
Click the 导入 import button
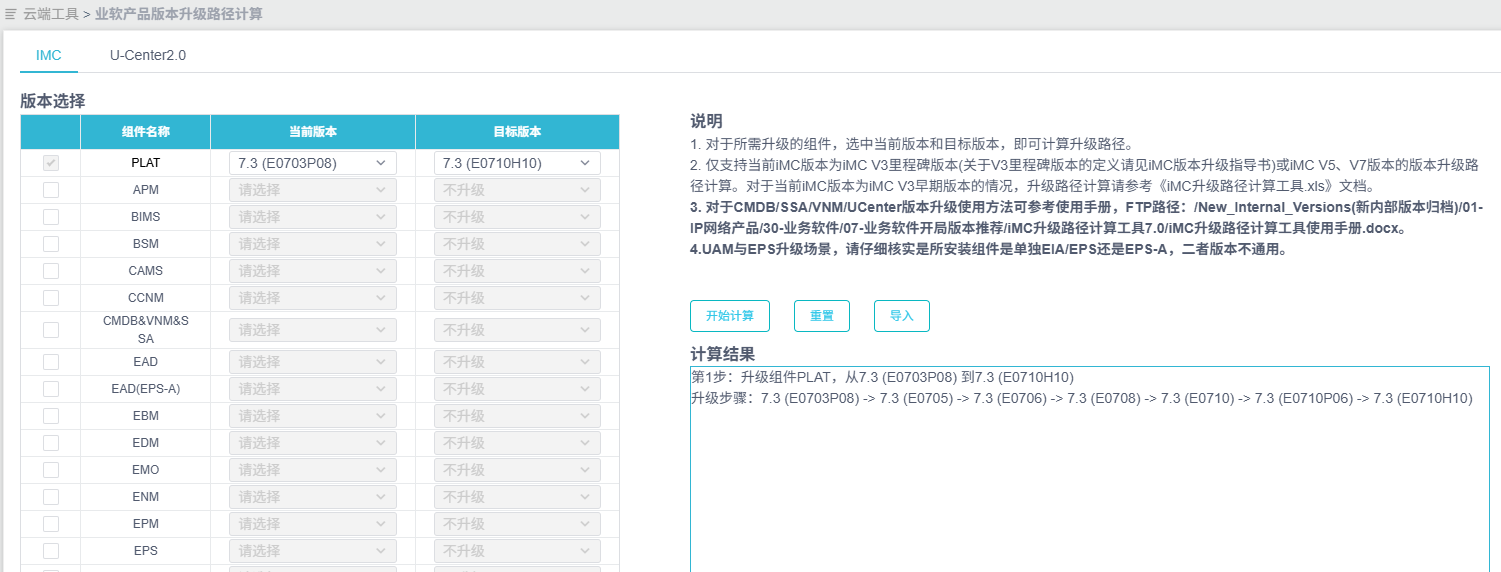(x=901, y=316)
